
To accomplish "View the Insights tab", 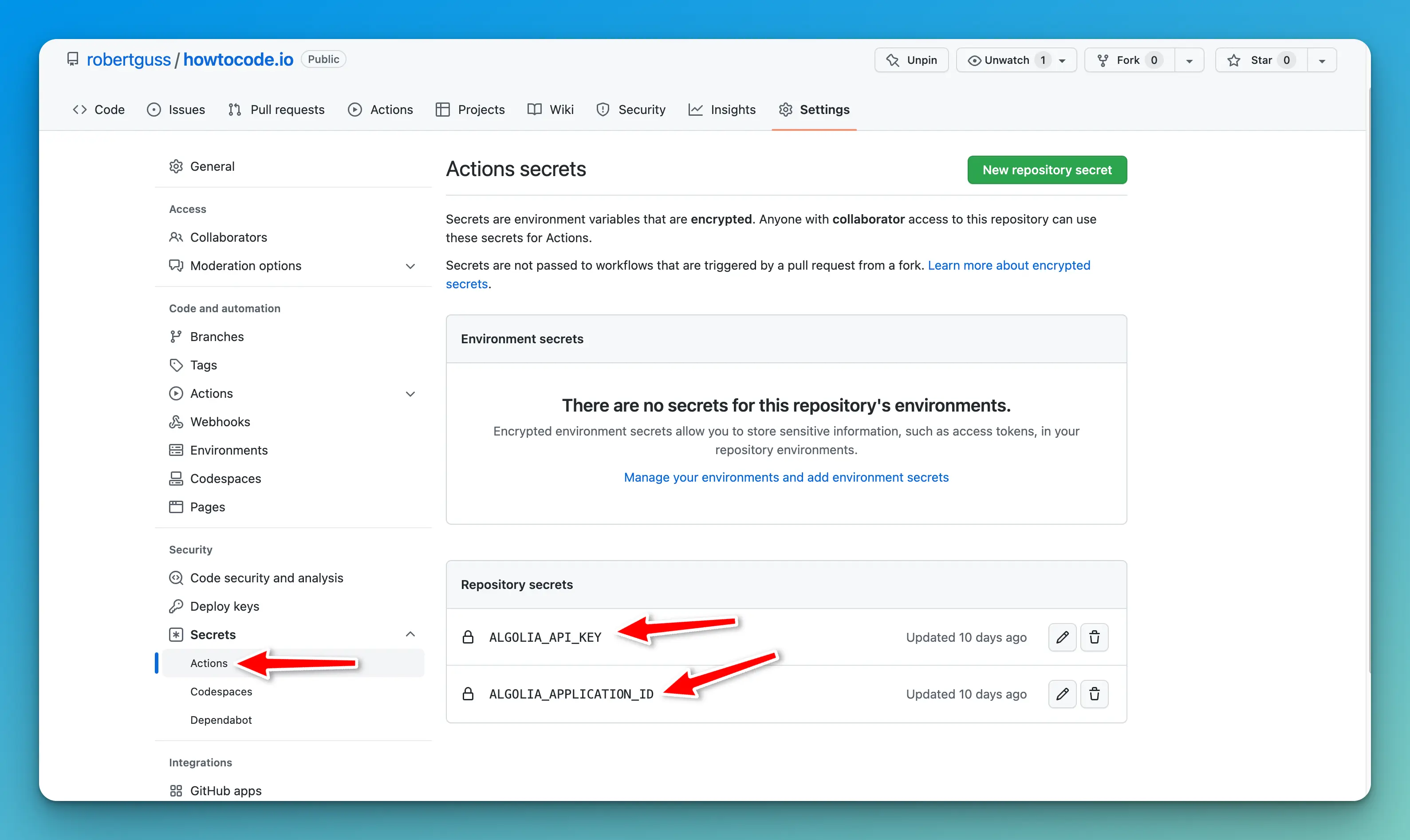I will 722,109.
